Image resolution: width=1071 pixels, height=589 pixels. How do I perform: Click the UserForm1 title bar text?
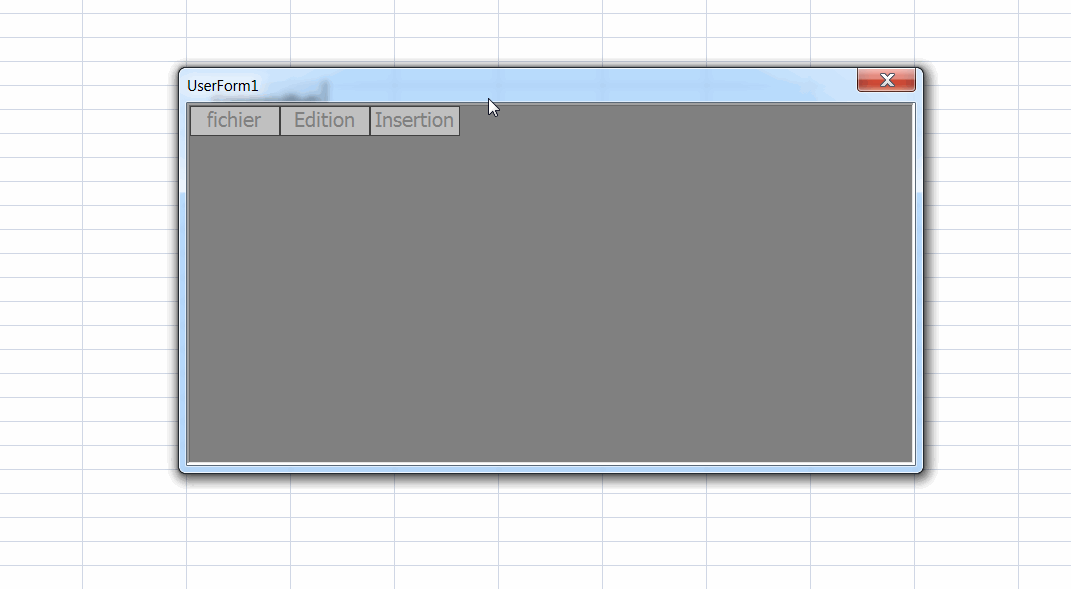pos(223,85)
